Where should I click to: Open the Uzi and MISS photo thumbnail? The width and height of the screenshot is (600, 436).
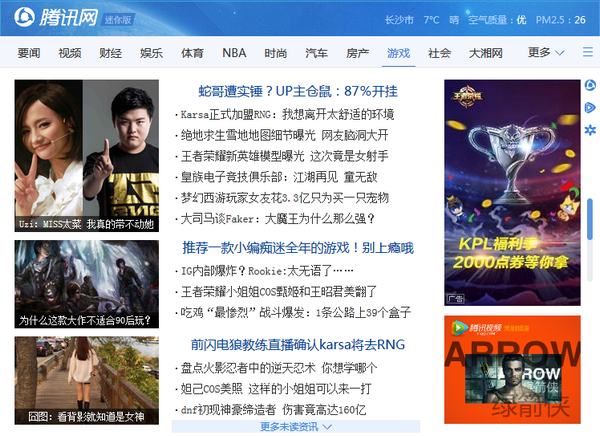coord(87,156)
